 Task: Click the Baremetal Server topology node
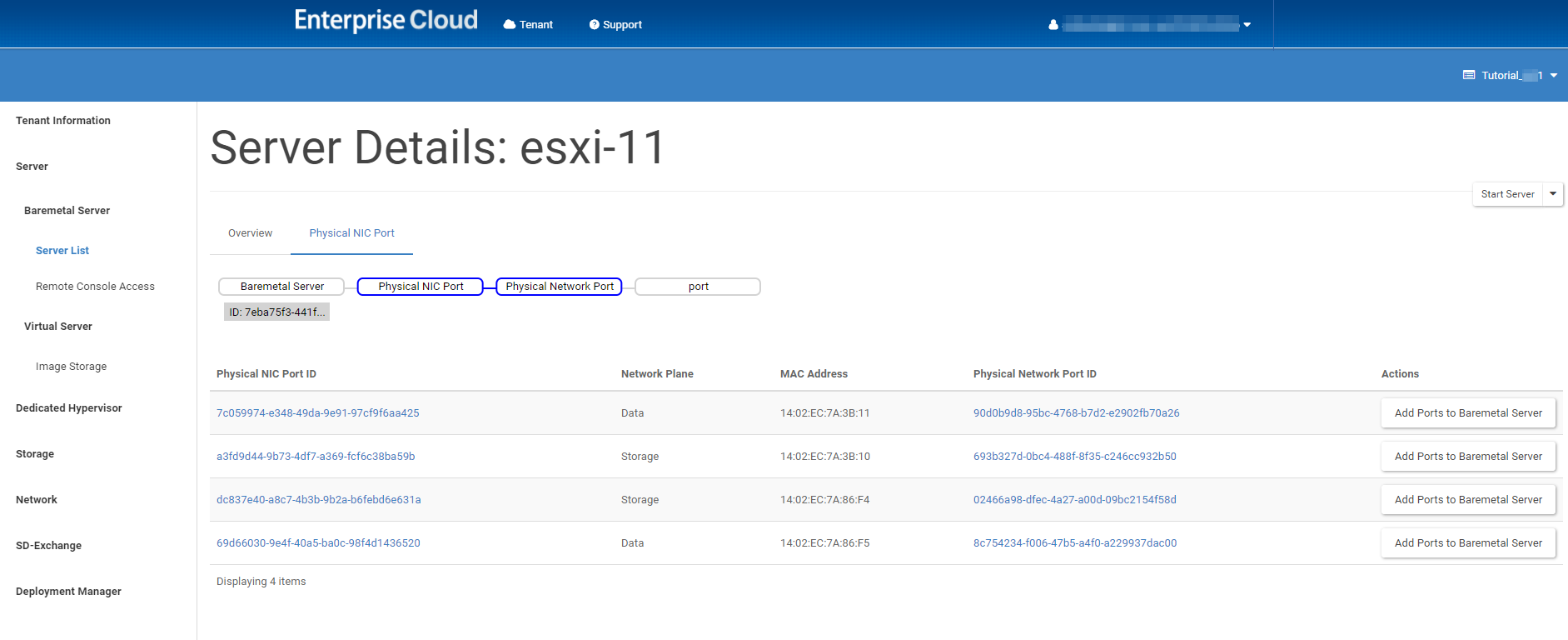tap(281, 287)
